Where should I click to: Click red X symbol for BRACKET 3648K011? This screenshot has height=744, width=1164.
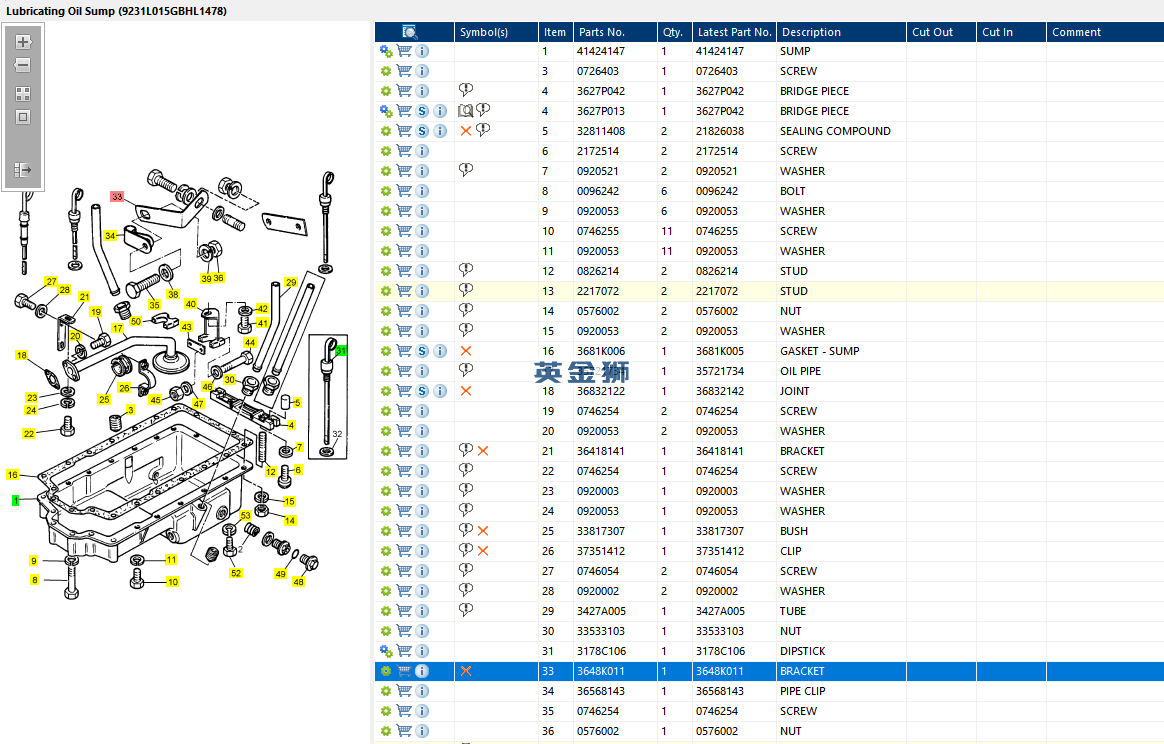tap(466, 671)
